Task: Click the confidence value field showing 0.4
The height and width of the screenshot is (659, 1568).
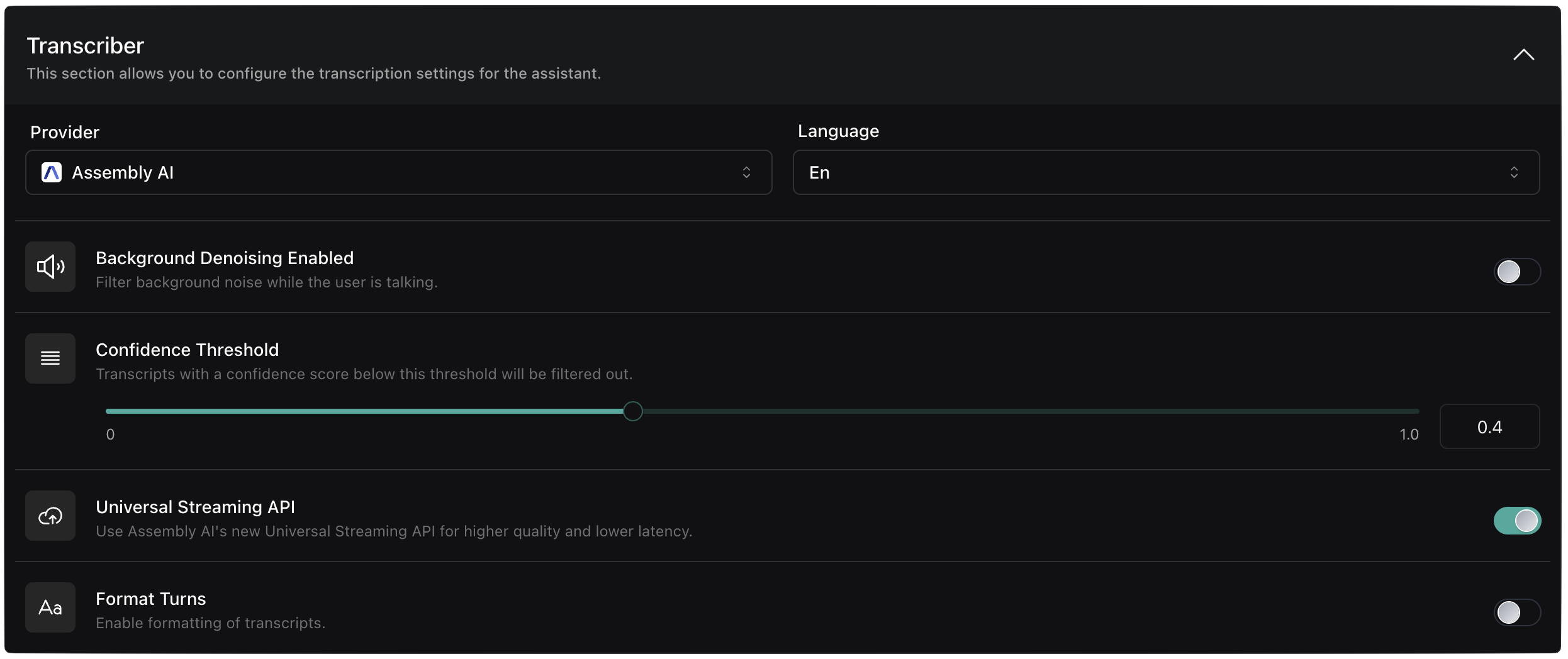Action: (1489, 427)
